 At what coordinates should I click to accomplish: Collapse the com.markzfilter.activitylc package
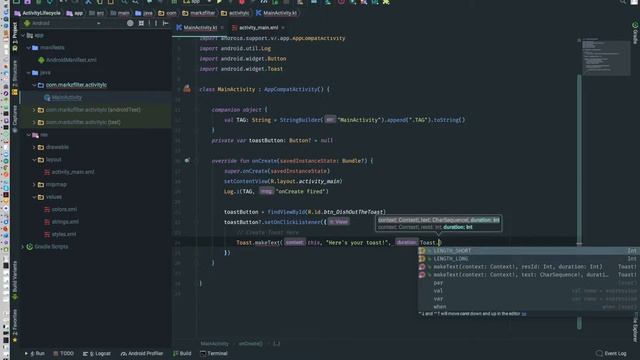coord(34,85)
